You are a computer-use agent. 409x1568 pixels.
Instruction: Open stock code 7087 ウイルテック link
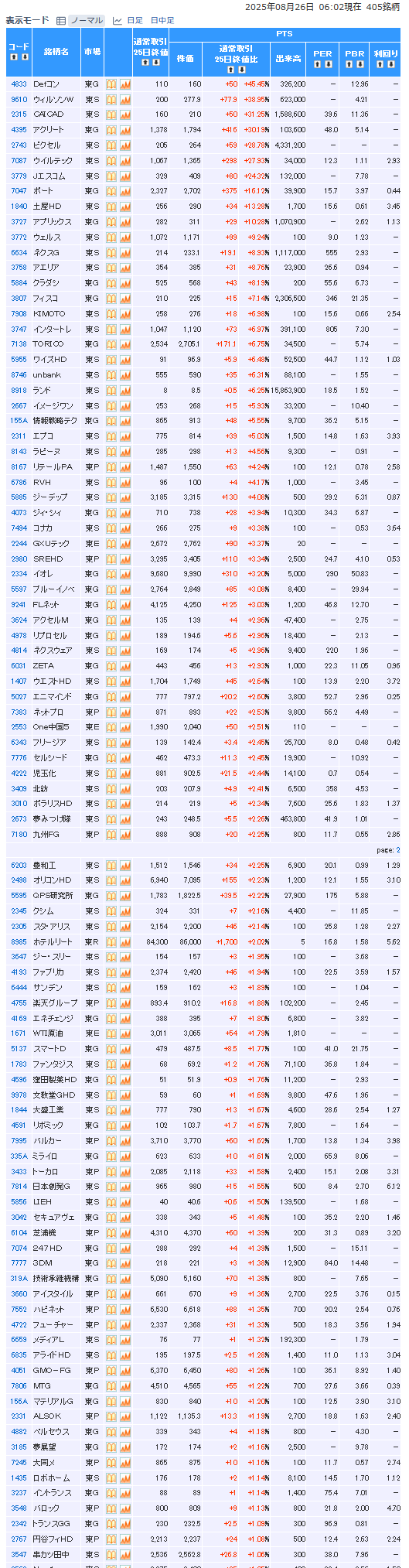click(x=19, y=161)
